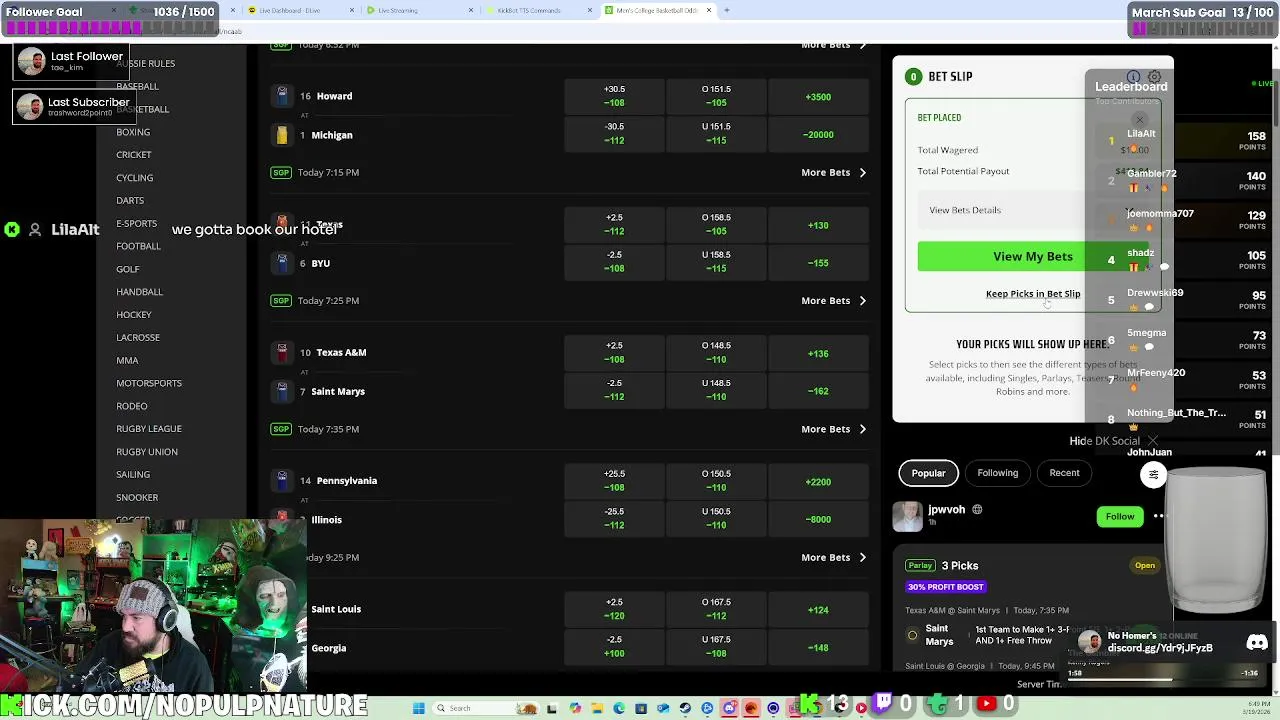The image size is (1280, 720).
Task: Click the globe icon beside jpwvoh
Action: 977,510
